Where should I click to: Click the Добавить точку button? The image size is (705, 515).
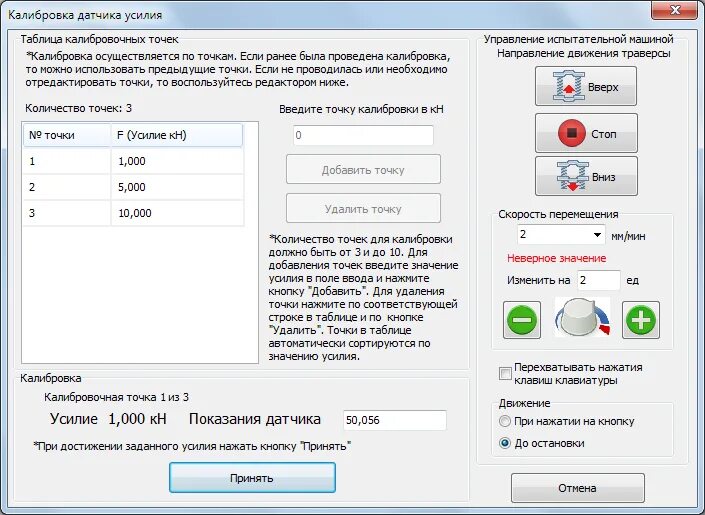pos(363,170)
